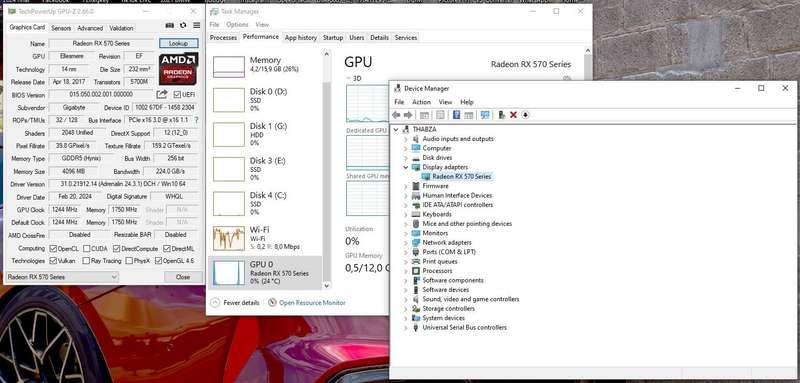The width and height of the screenshot is (800, 383).
Task: Open the GPU-Z hamburger menu
Action: click(197, 25)
